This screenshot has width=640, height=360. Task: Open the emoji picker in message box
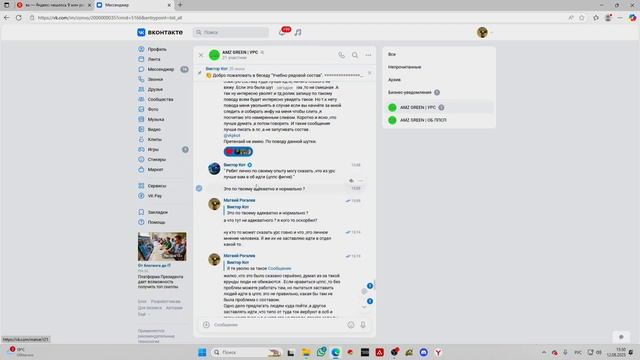[x=351, y=325]
